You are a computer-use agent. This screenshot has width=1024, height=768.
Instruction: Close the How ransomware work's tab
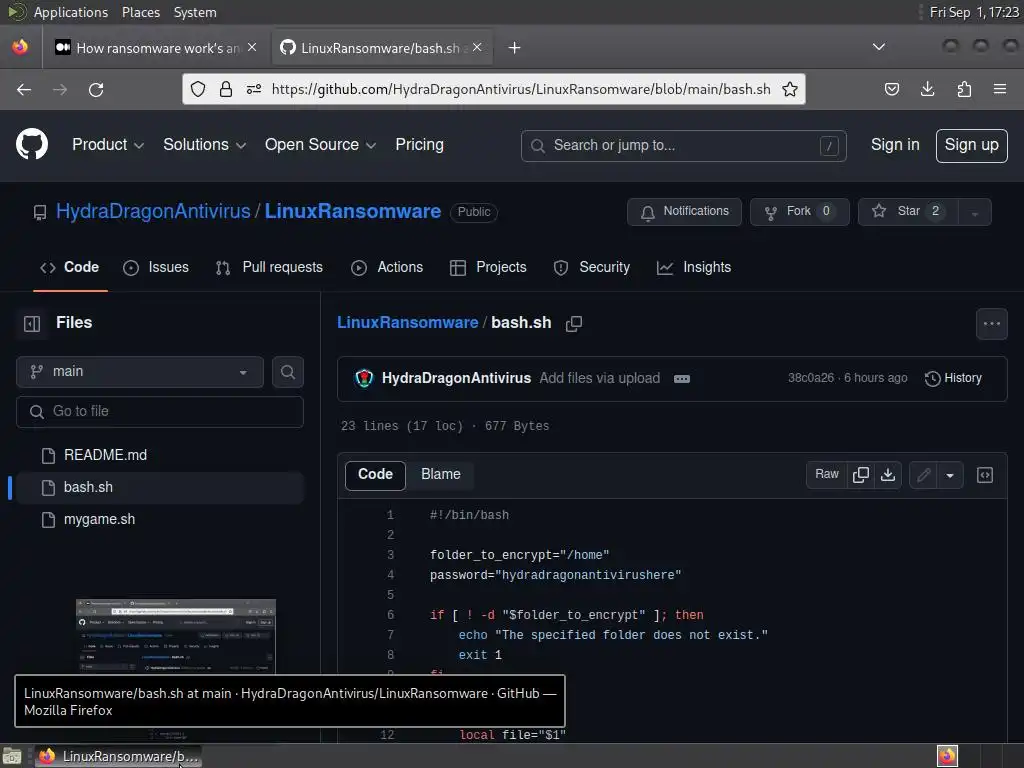click(252, 47)
